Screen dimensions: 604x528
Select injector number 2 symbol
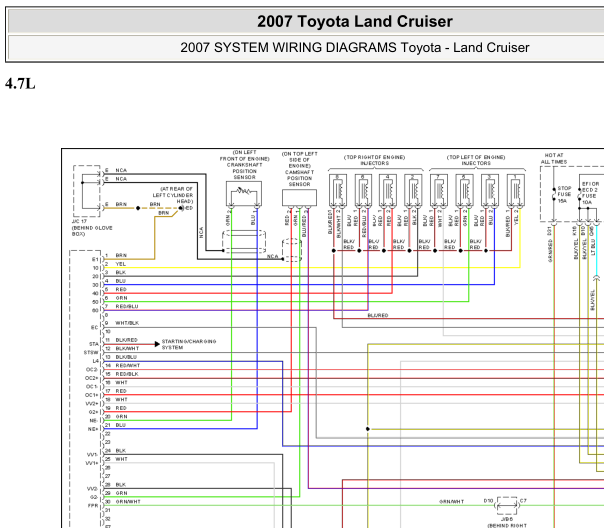click(x=413, y=191)
